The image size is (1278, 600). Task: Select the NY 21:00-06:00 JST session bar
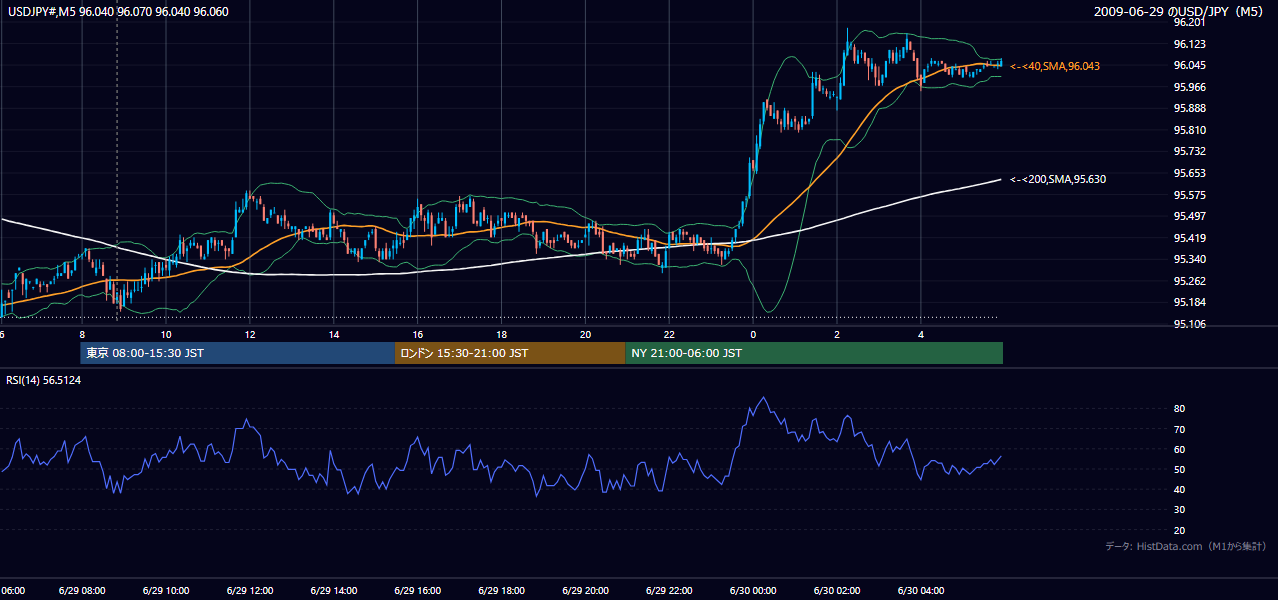[x=814, y=353]
